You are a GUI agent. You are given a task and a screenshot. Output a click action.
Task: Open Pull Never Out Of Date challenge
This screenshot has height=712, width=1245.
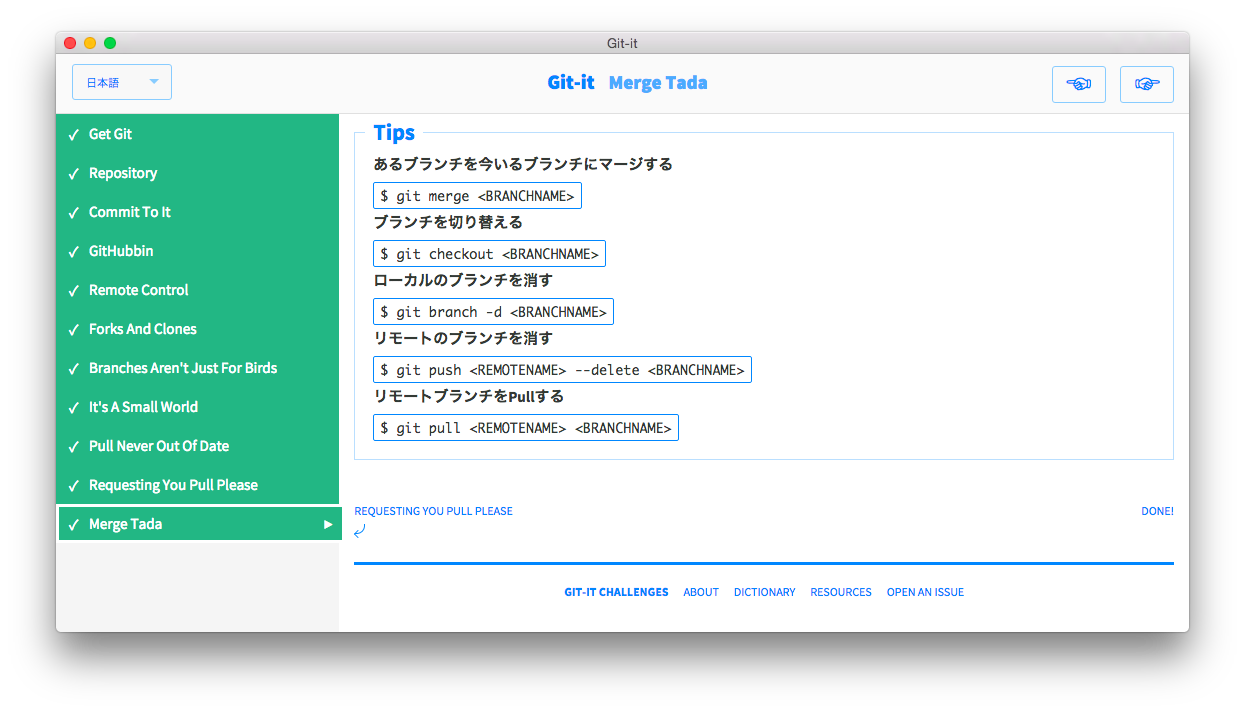pos(199,446)
